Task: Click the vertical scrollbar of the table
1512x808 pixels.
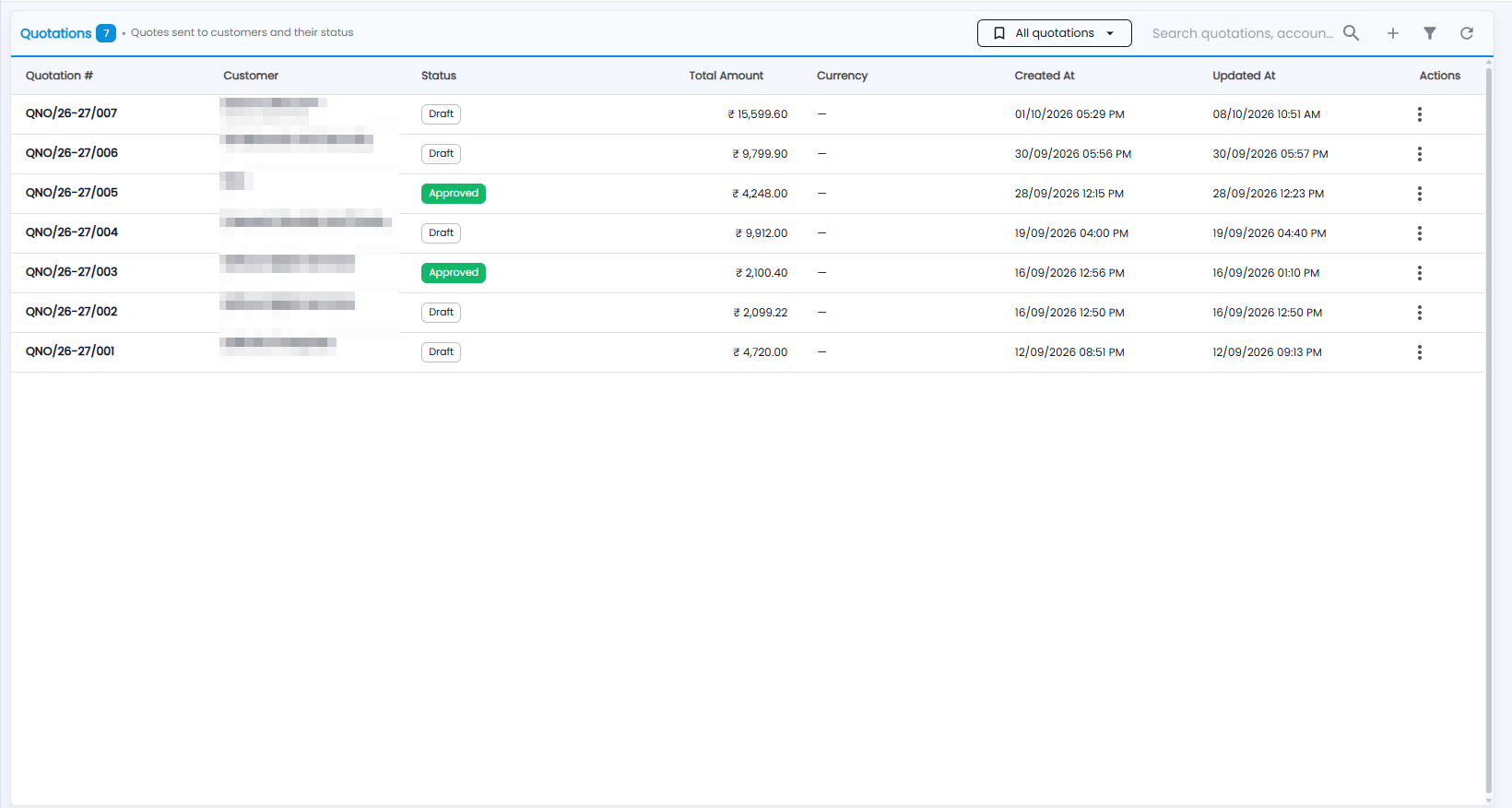Action: click(x=1489, y=429)
